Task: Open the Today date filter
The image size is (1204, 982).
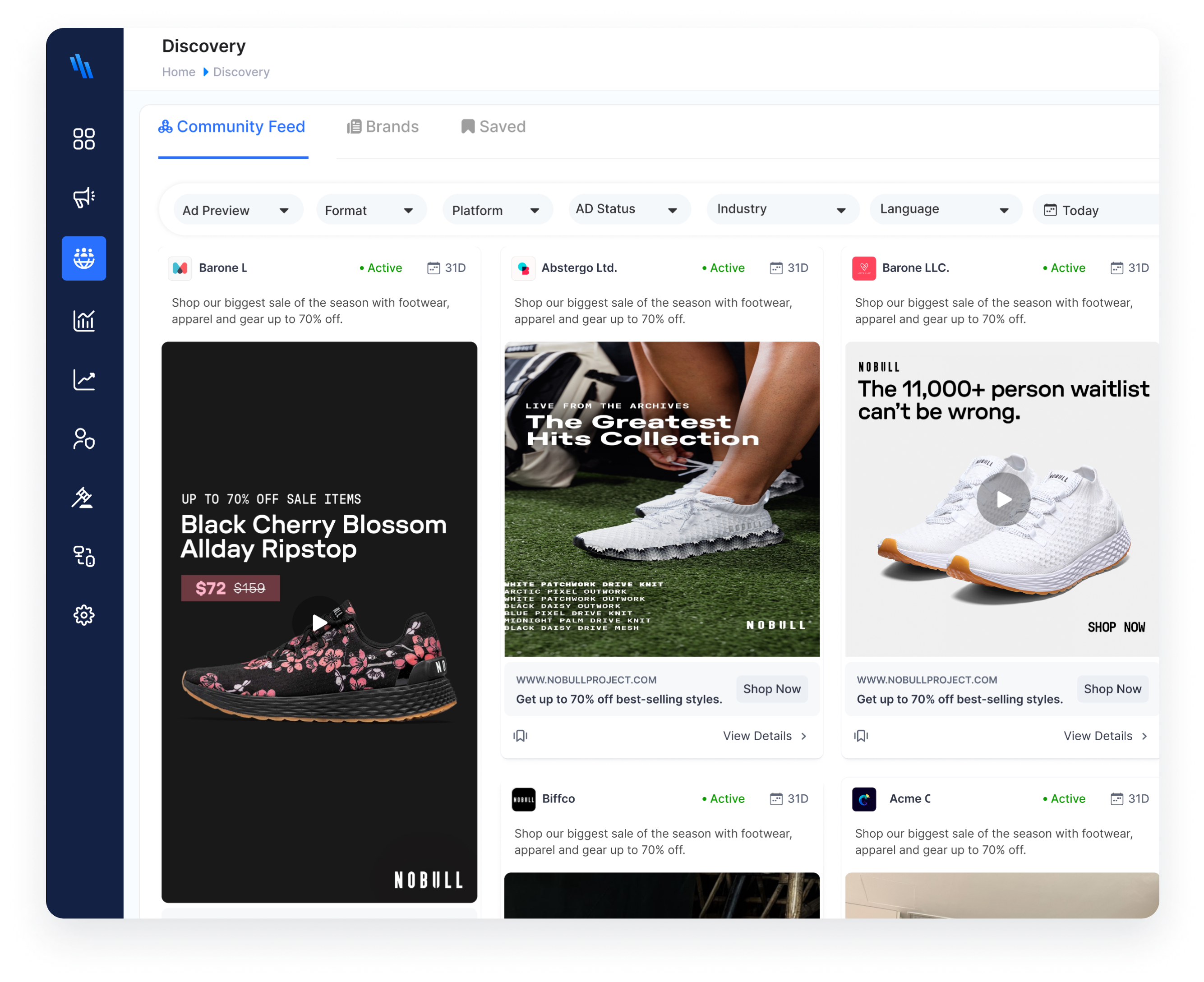Action: (x=1095, y=210)
